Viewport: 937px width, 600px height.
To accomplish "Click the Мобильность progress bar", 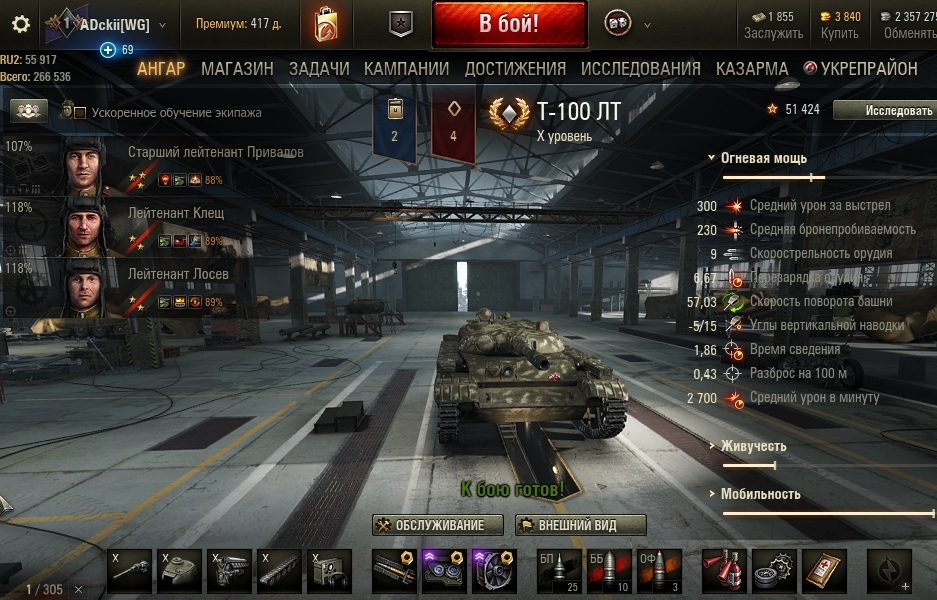I will [829, 513].
